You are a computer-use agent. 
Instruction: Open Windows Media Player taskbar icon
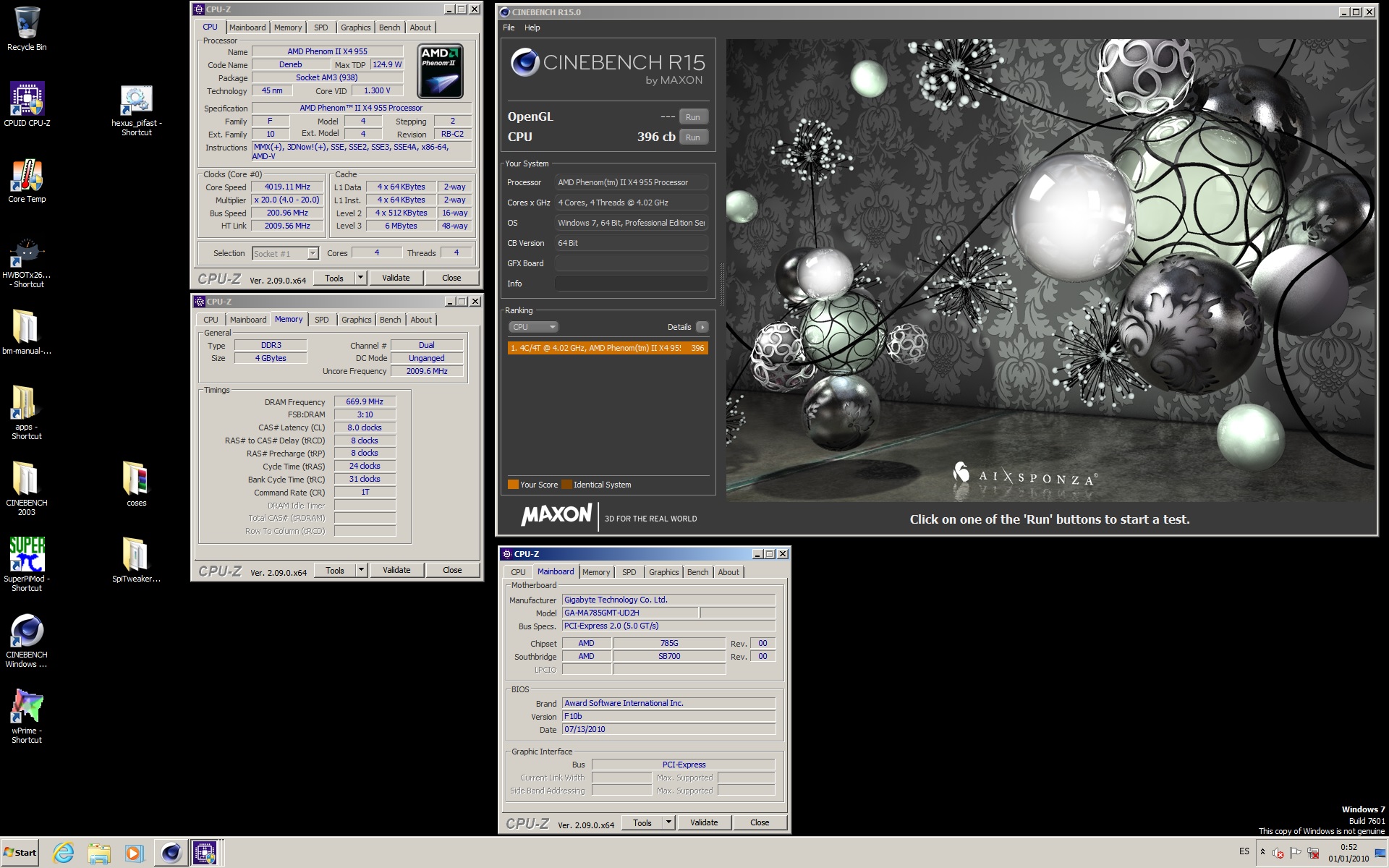coord(134,853)
